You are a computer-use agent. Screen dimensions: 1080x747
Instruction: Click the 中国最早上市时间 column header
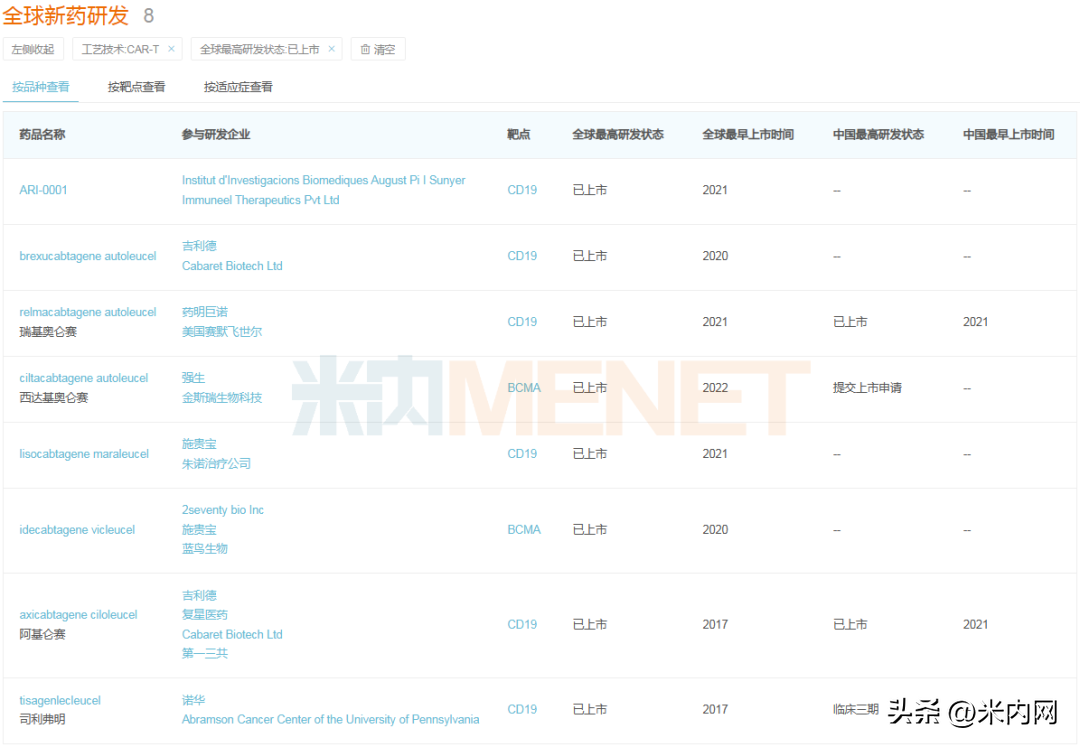[x=1008, y=134]
